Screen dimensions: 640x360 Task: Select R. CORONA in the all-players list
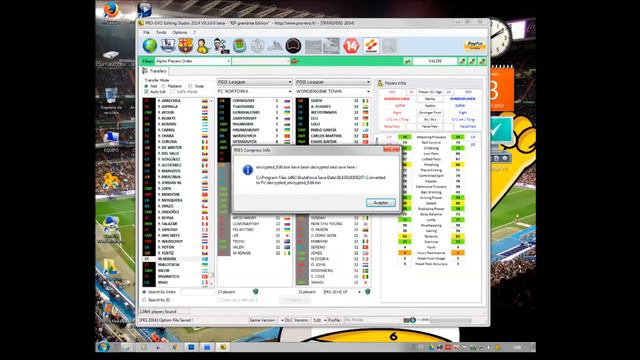(167, 142)
